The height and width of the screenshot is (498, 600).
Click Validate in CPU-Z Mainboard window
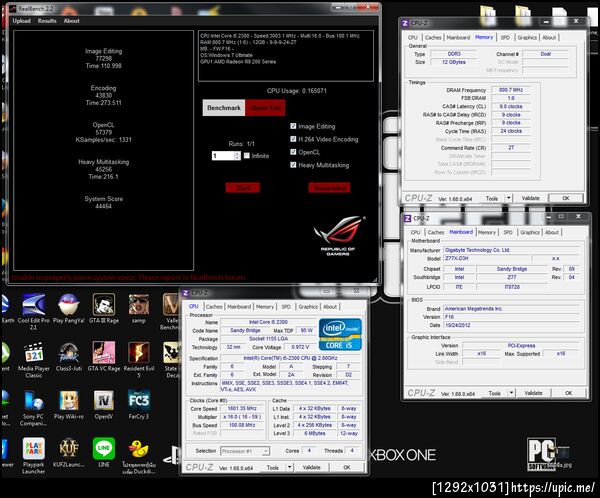pyautogui.click(x=533, y=393)
